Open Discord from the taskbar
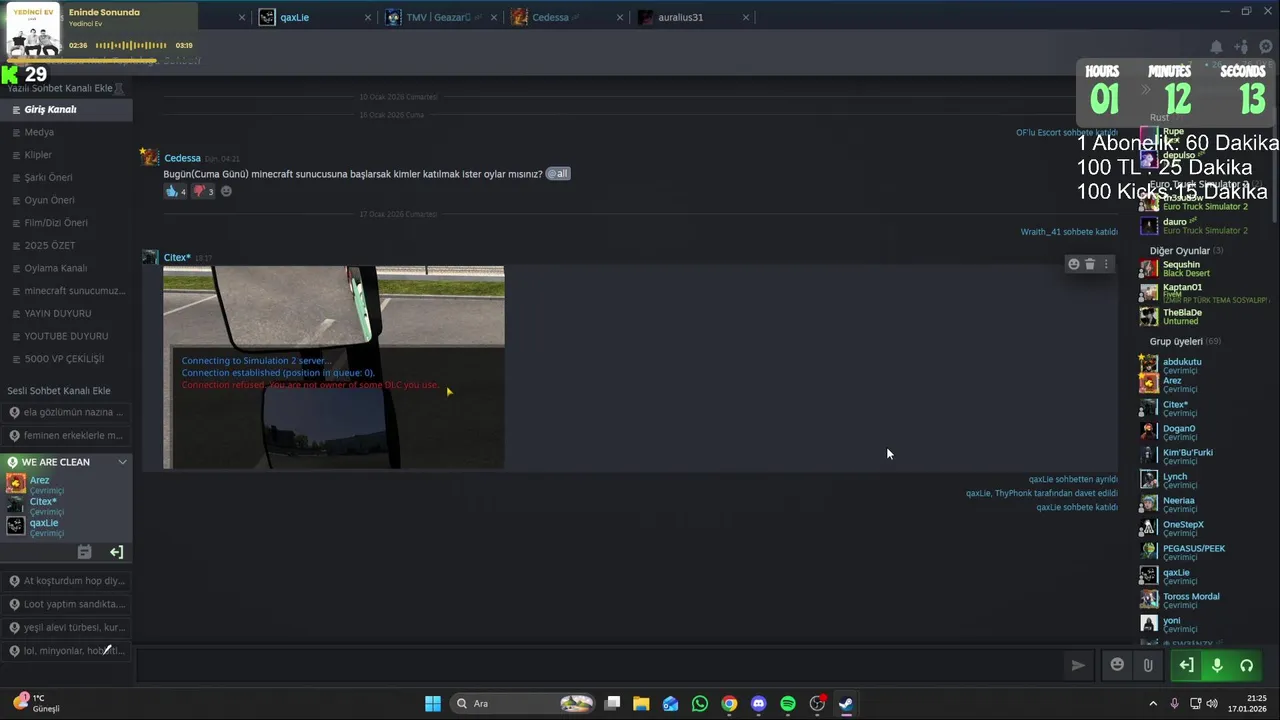This screenshot has height=720, width=1280. 759,703
